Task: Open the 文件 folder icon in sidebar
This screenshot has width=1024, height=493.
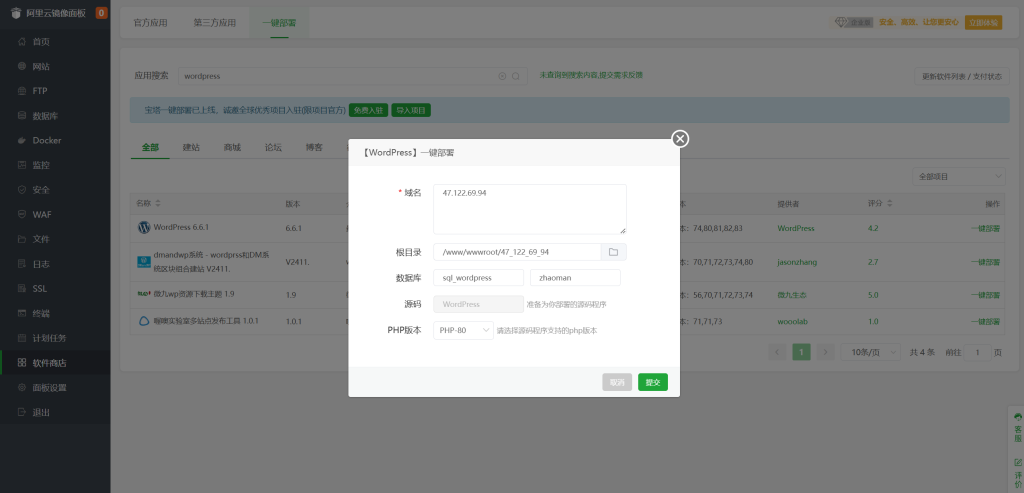Action: (22, 239)
